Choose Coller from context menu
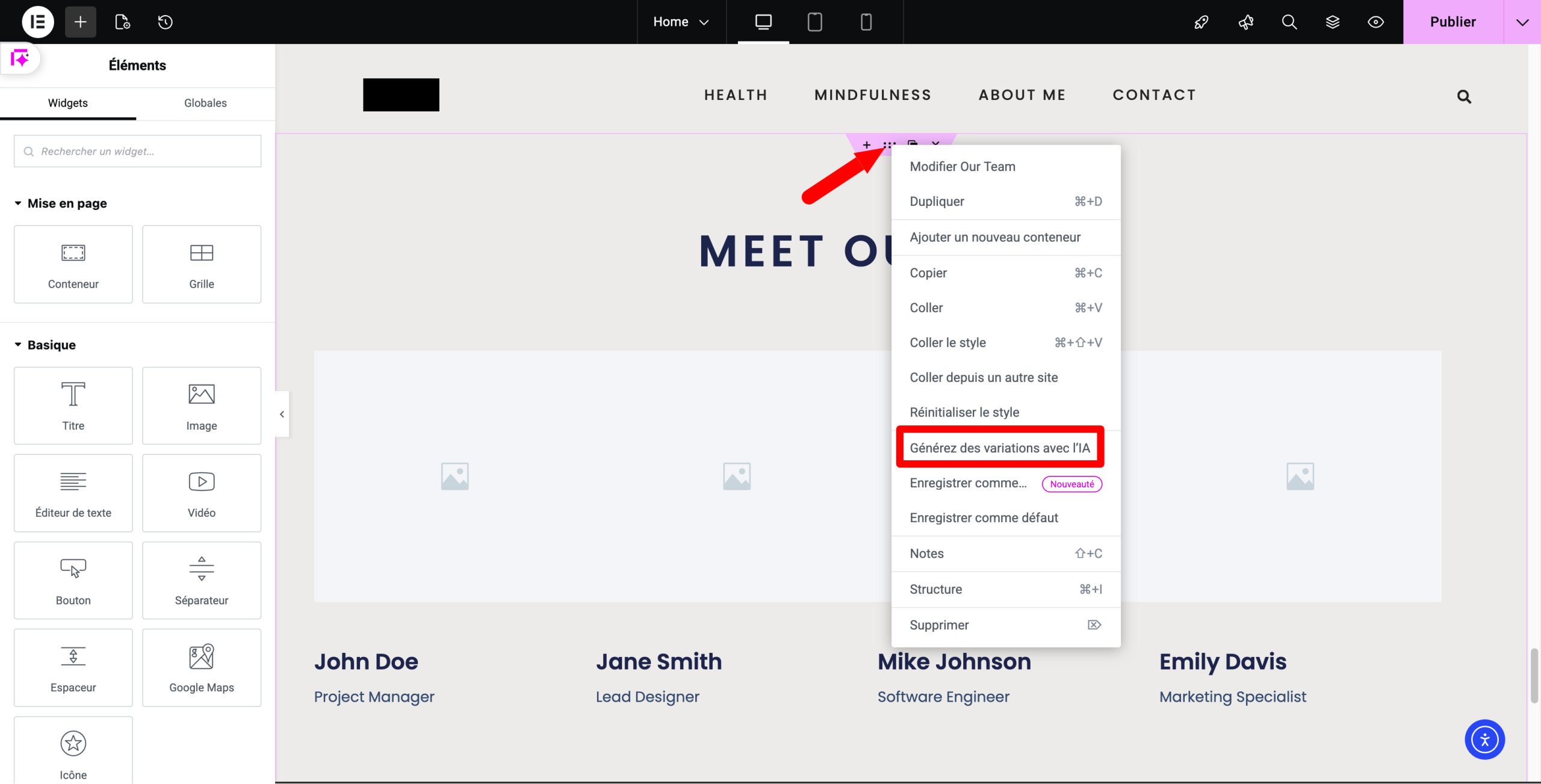 [1005, 308]
